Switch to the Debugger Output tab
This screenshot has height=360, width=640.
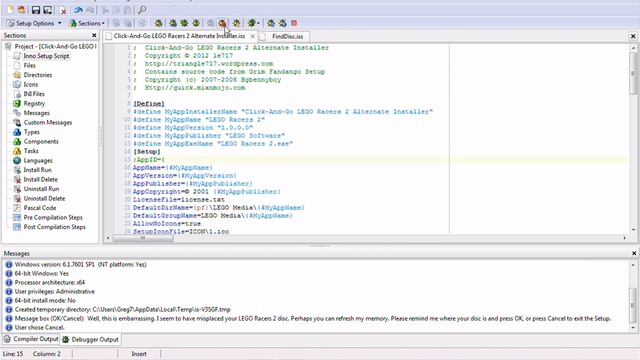click(90, 339)
